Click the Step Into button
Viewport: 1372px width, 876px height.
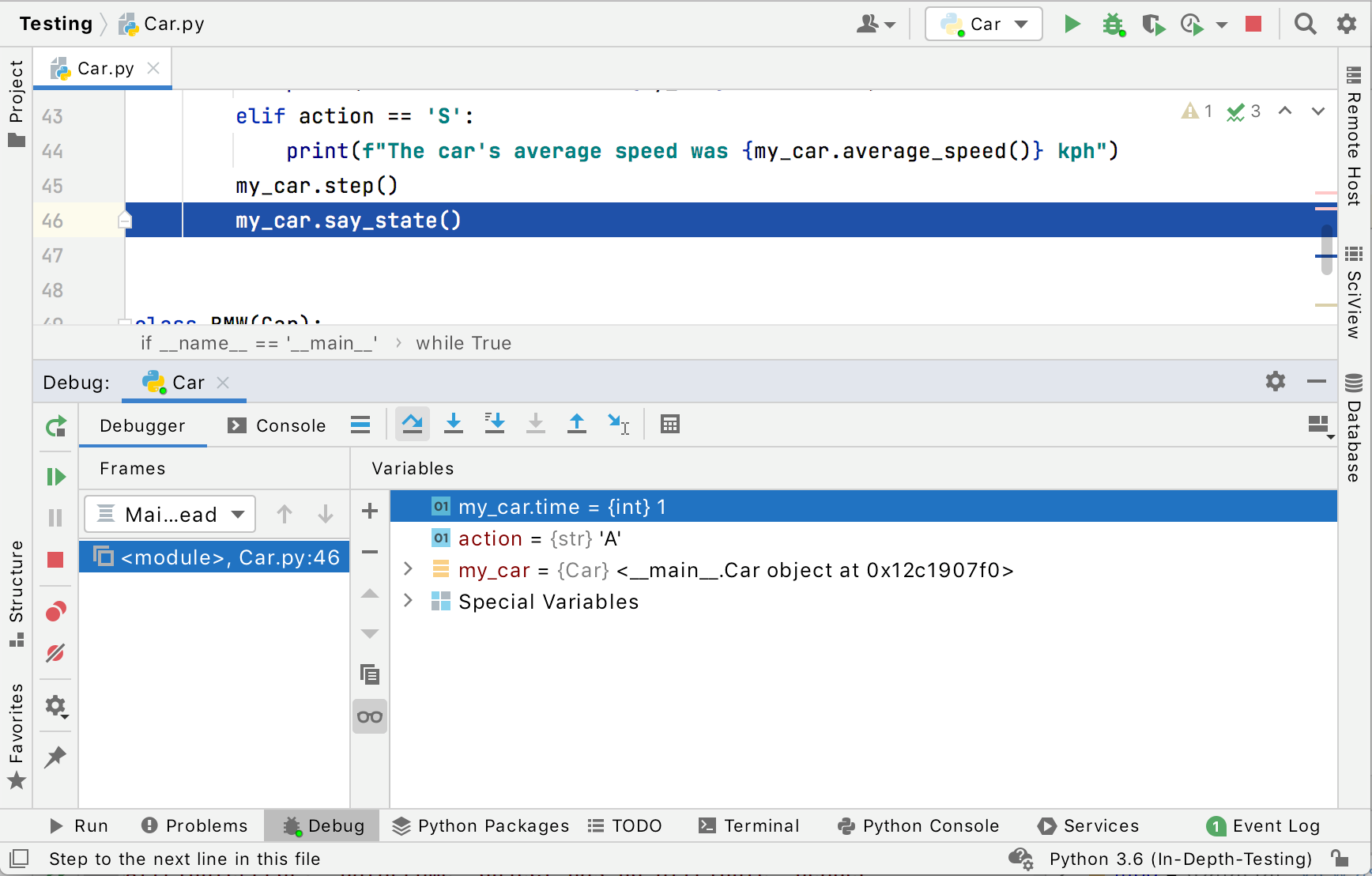coord(454,425)
